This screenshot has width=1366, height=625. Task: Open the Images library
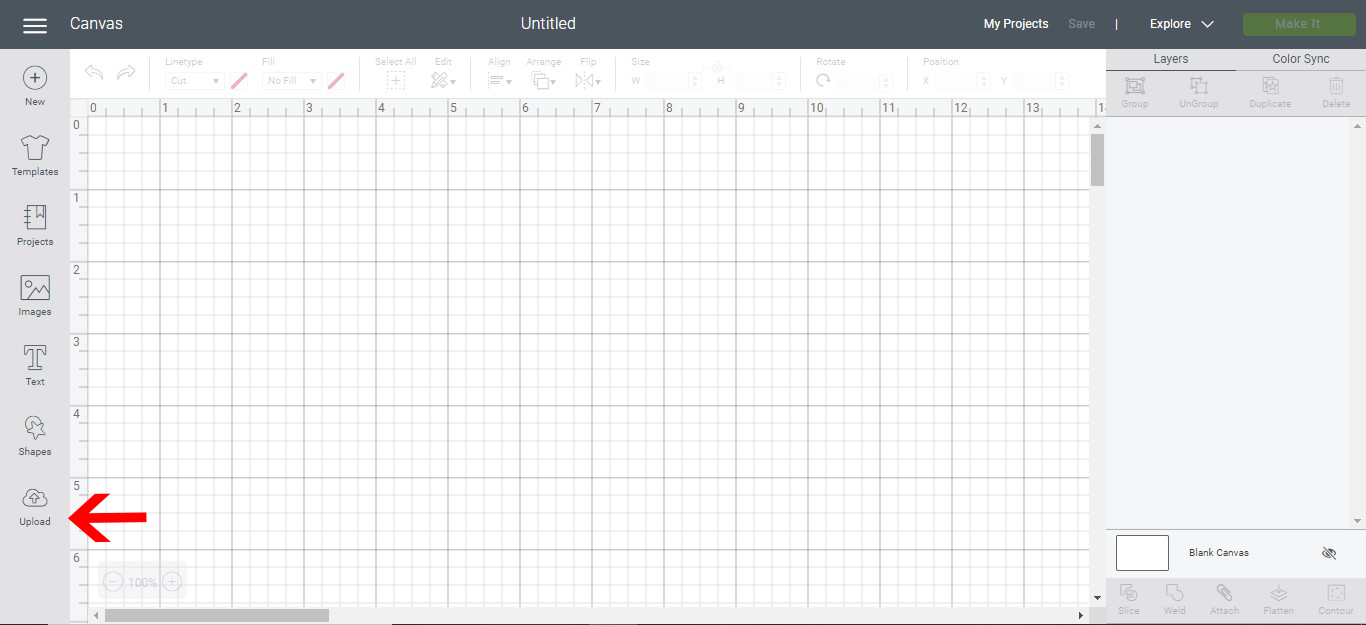click(x=35, y=296)
